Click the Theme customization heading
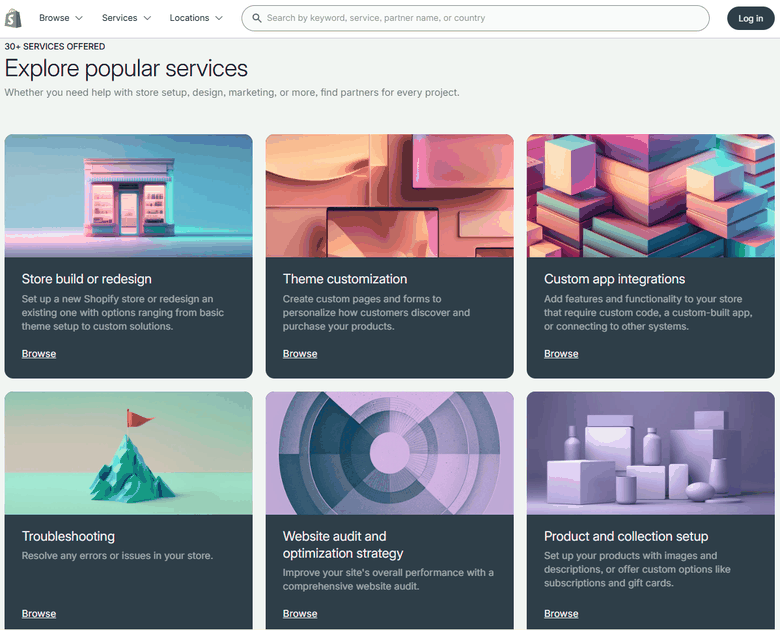 [x=345, y=279]
